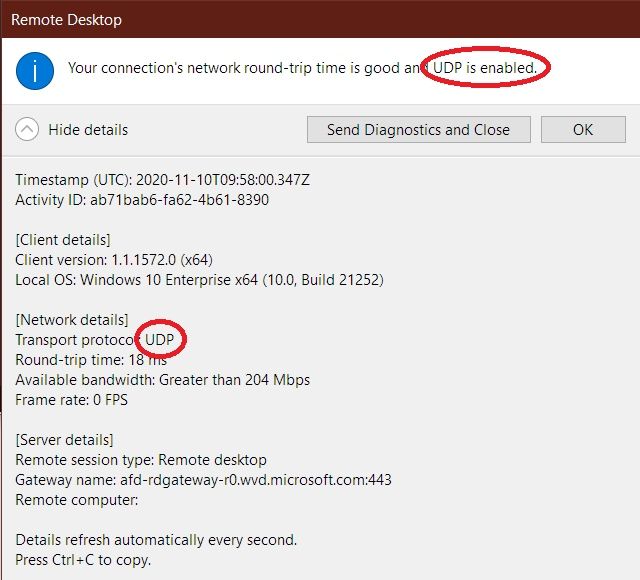The height and width of the screenshot is (580, 640).
Task: Confirm the dialog with OK
Action: coord(583,129)
